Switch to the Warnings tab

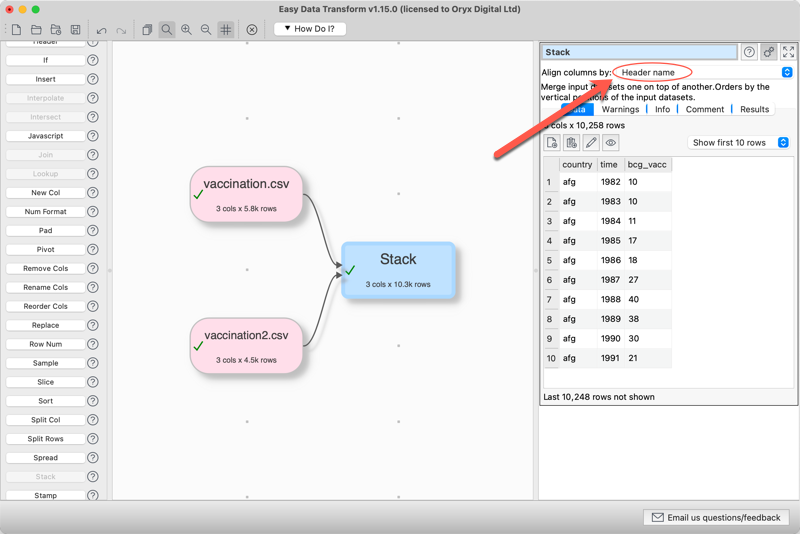coord(620,109)
